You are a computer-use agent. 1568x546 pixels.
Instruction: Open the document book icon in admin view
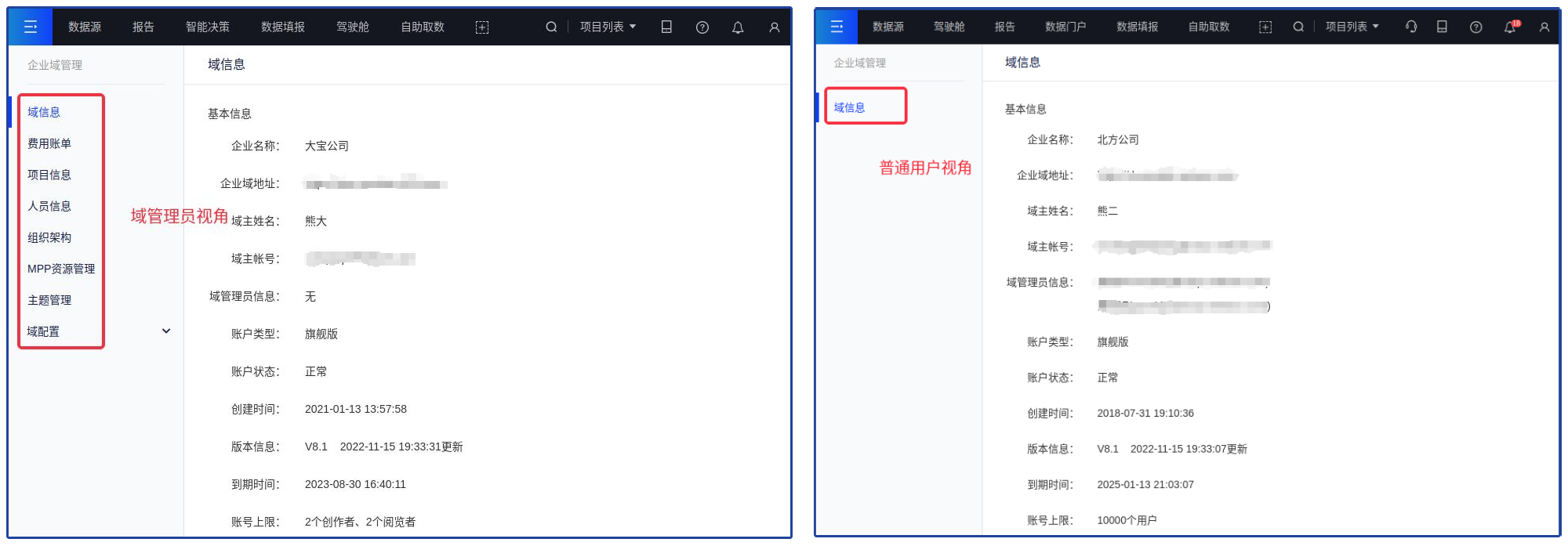(x=666, y=27)
